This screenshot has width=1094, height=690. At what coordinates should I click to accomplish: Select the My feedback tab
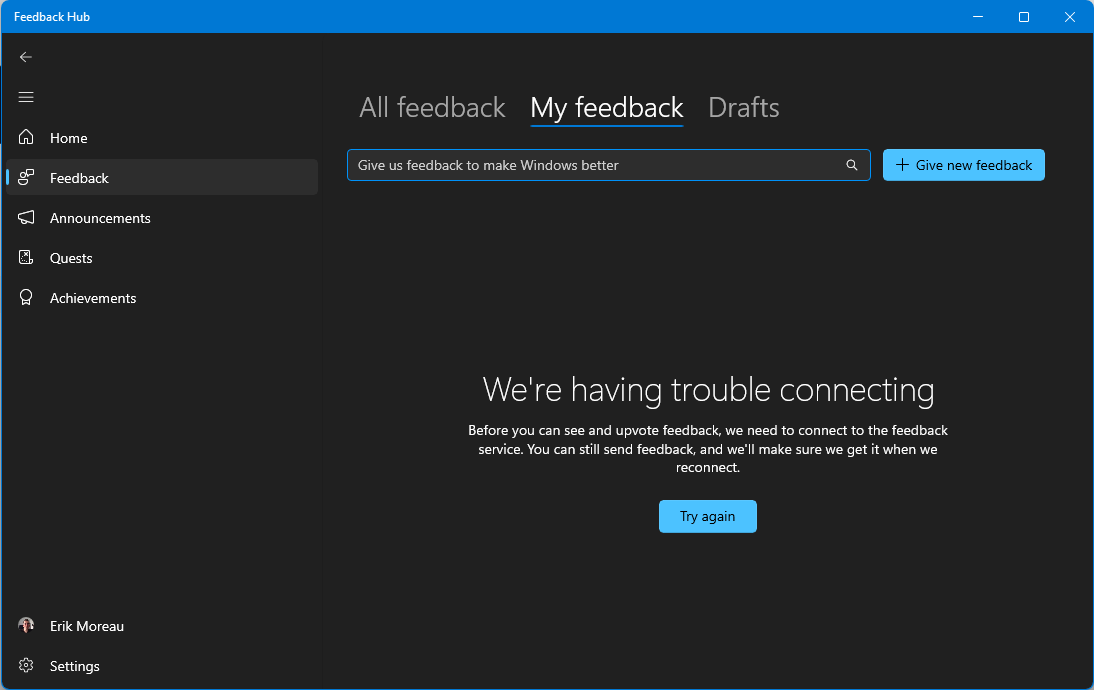[x=606, y=108]
